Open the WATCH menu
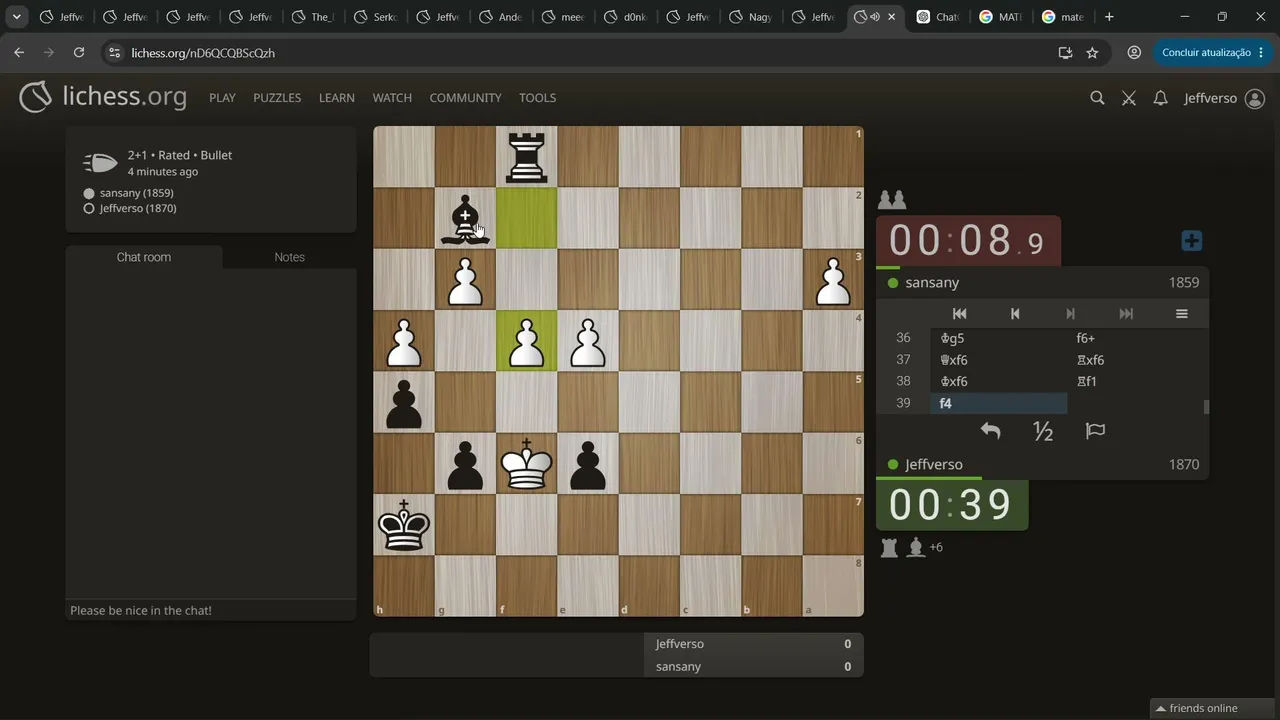This screenshot has width=1280, height=720. pos(392,98)
